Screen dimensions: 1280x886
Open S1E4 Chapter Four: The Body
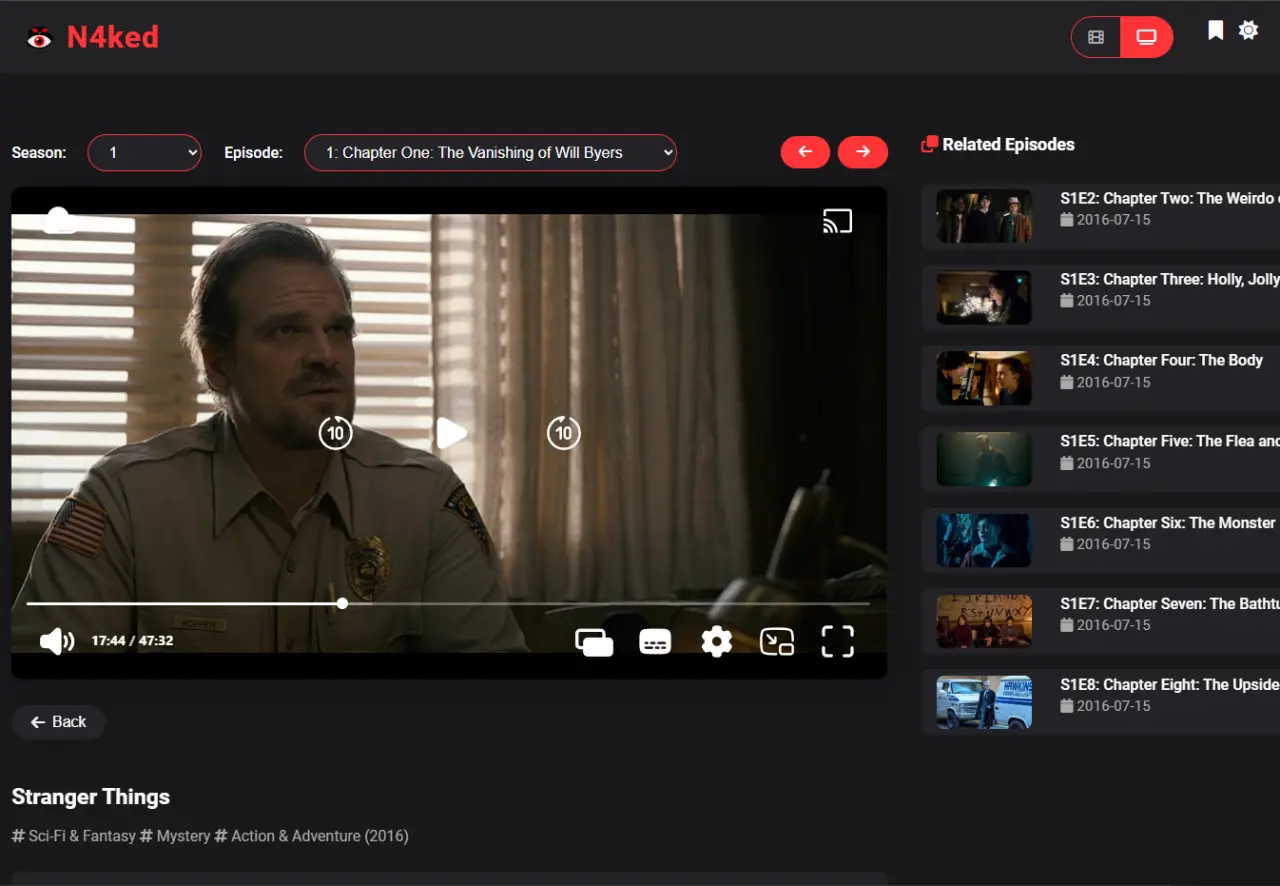click(1161, 360)
